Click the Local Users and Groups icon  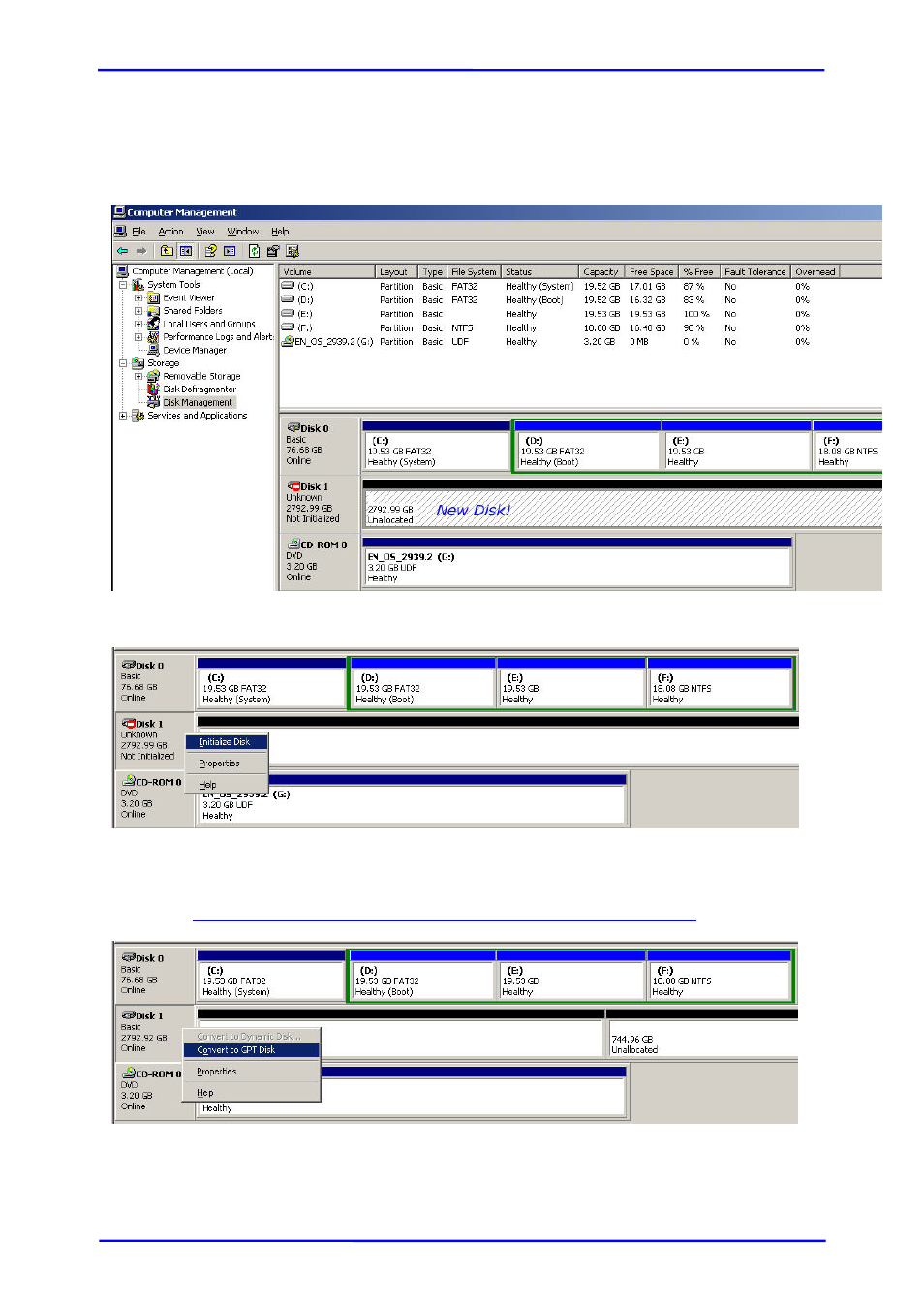[x=153, y=324]
